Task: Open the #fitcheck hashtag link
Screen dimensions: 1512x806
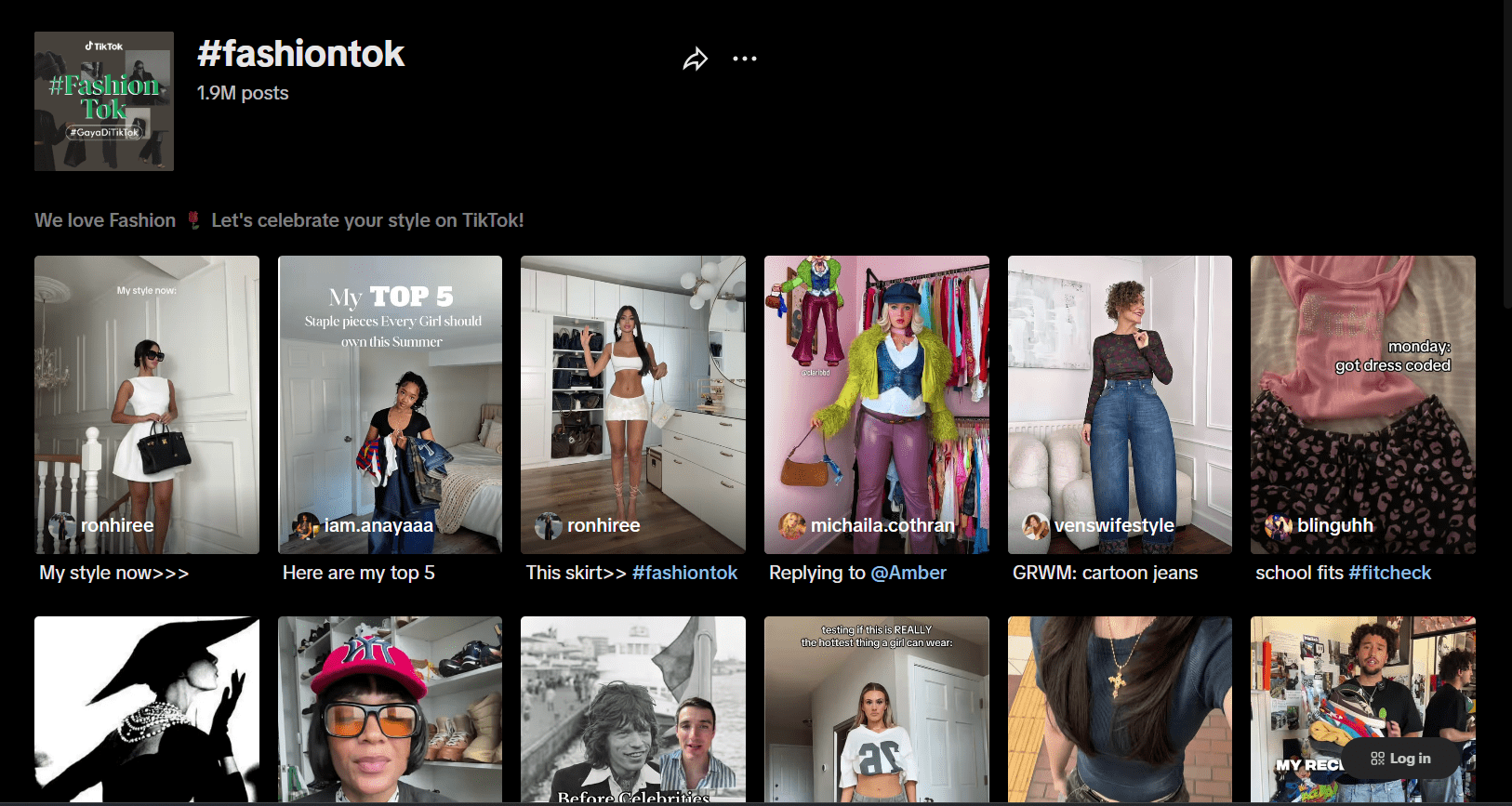Action: (x=1389, y=573)
